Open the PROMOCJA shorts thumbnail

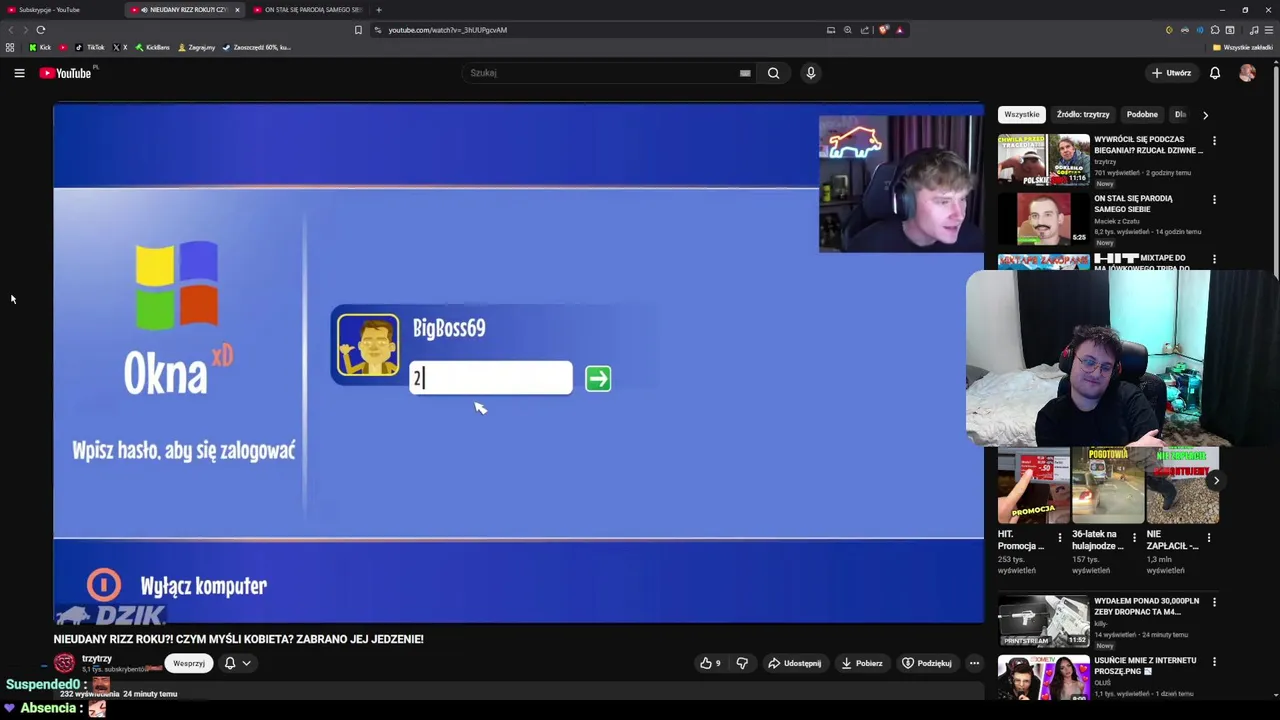tap(1034, 485)
